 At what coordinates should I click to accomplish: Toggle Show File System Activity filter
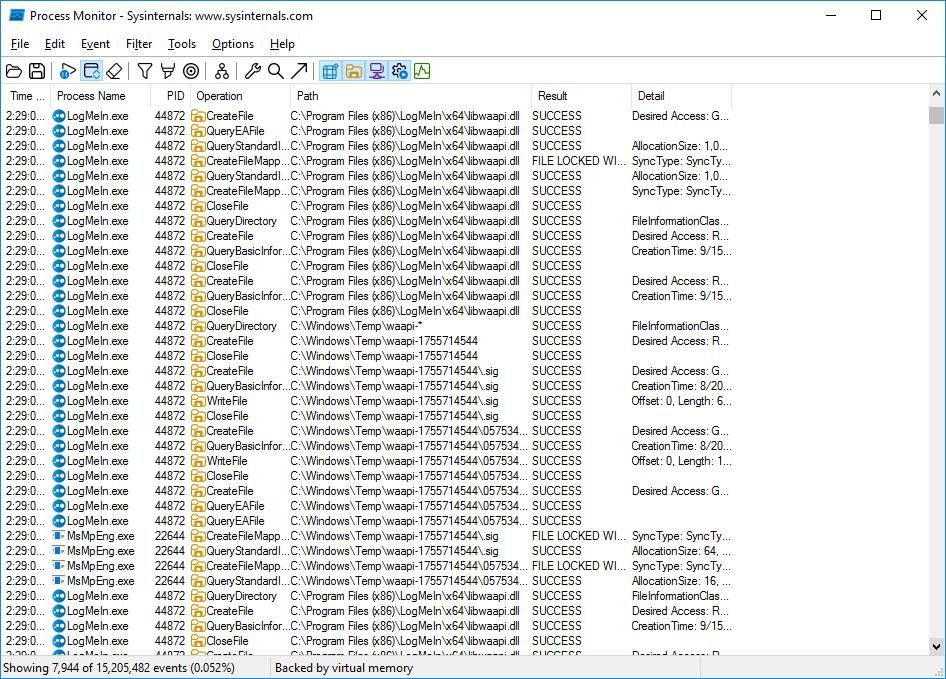(x=353, y=71)
